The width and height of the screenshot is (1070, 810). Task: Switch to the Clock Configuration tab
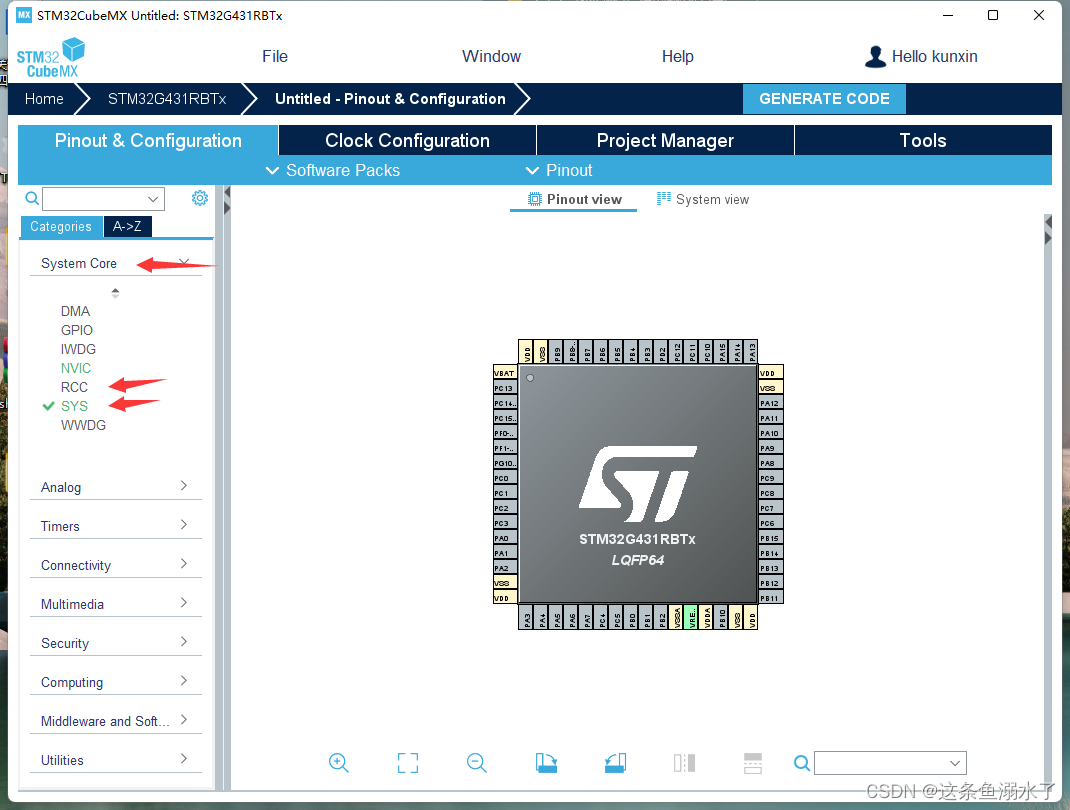click(x=406, y=140)
